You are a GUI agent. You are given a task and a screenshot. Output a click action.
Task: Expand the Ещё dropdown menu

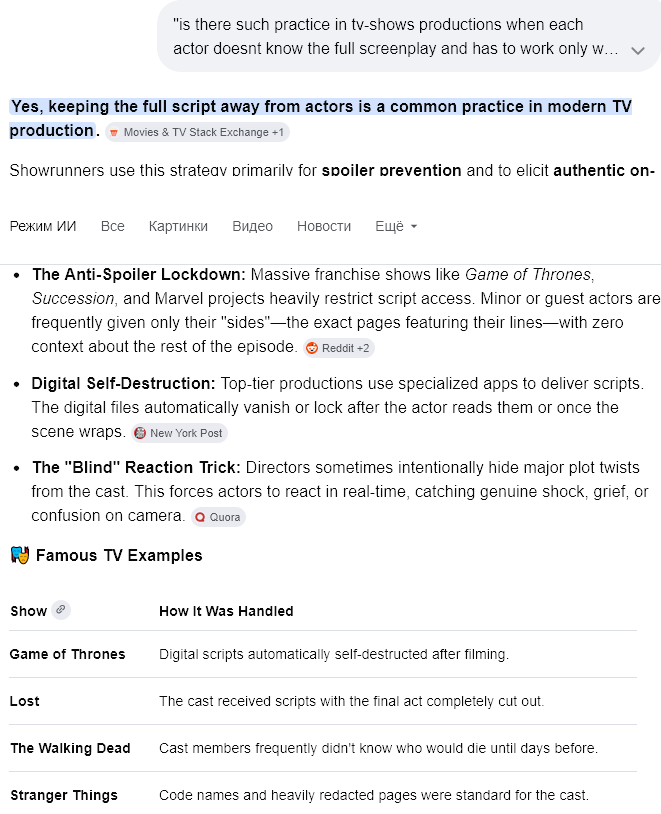[x=396, y=226]
